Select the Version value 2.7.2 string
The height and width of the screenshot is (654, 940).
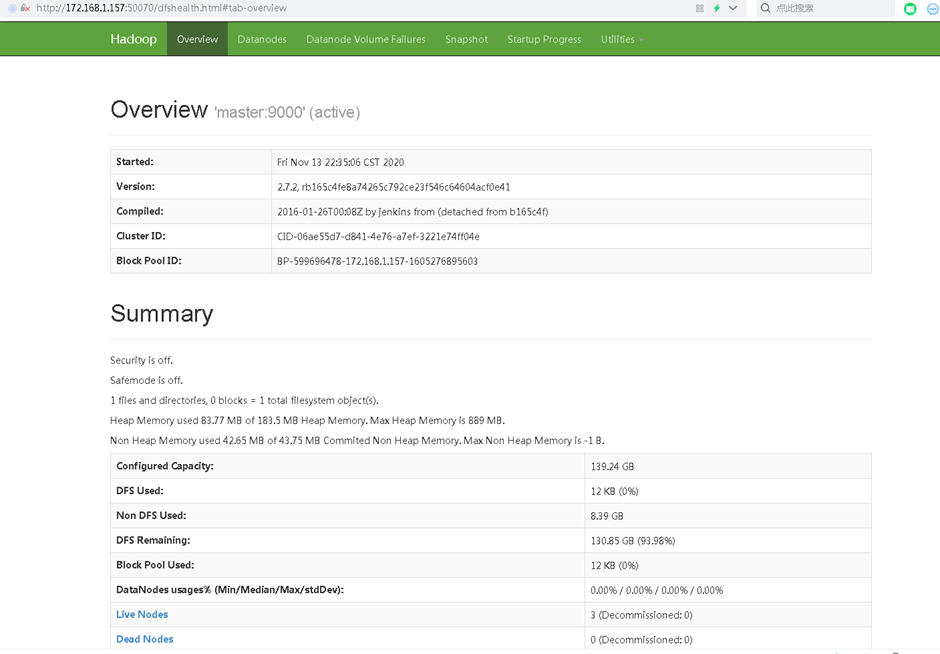pos(394,187)
